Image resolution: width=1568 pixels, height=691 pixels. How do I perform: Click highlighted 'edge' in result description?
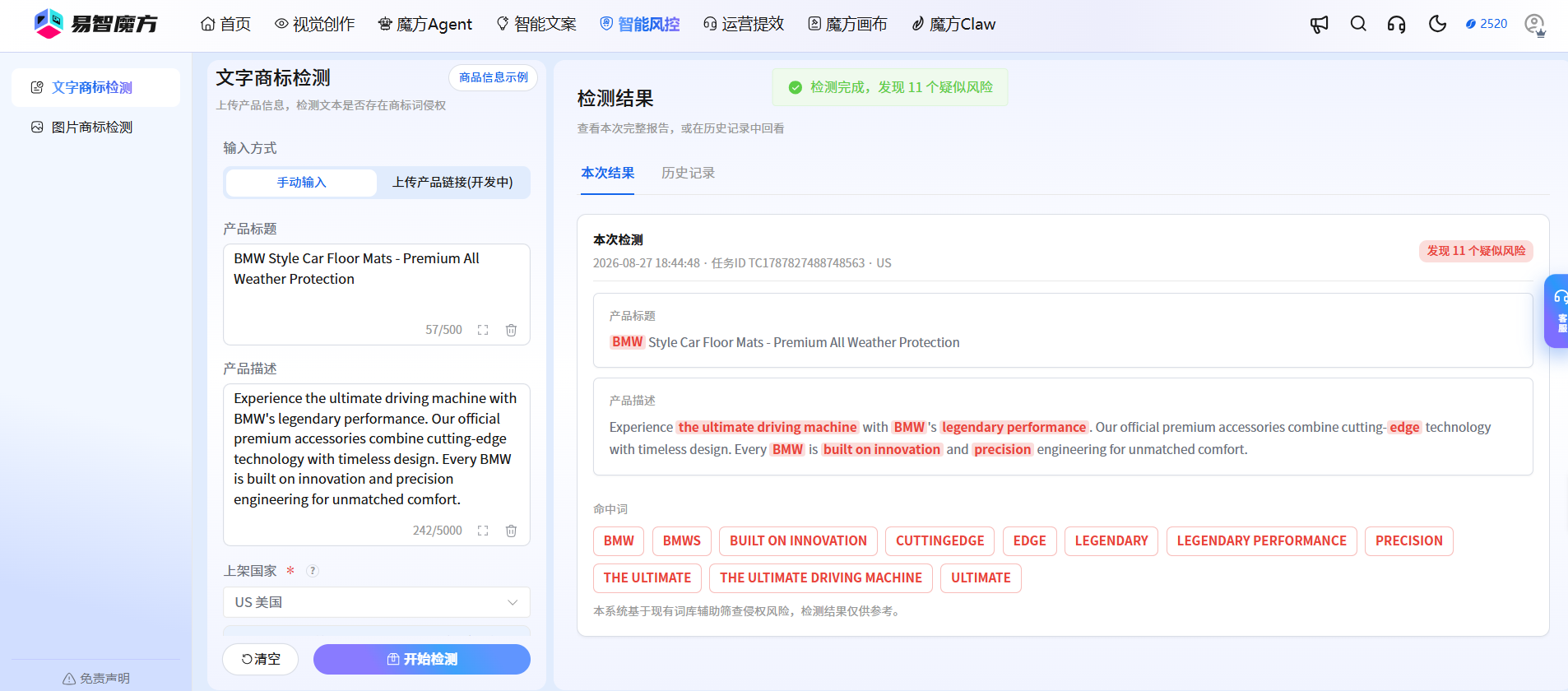point(1404,427)
